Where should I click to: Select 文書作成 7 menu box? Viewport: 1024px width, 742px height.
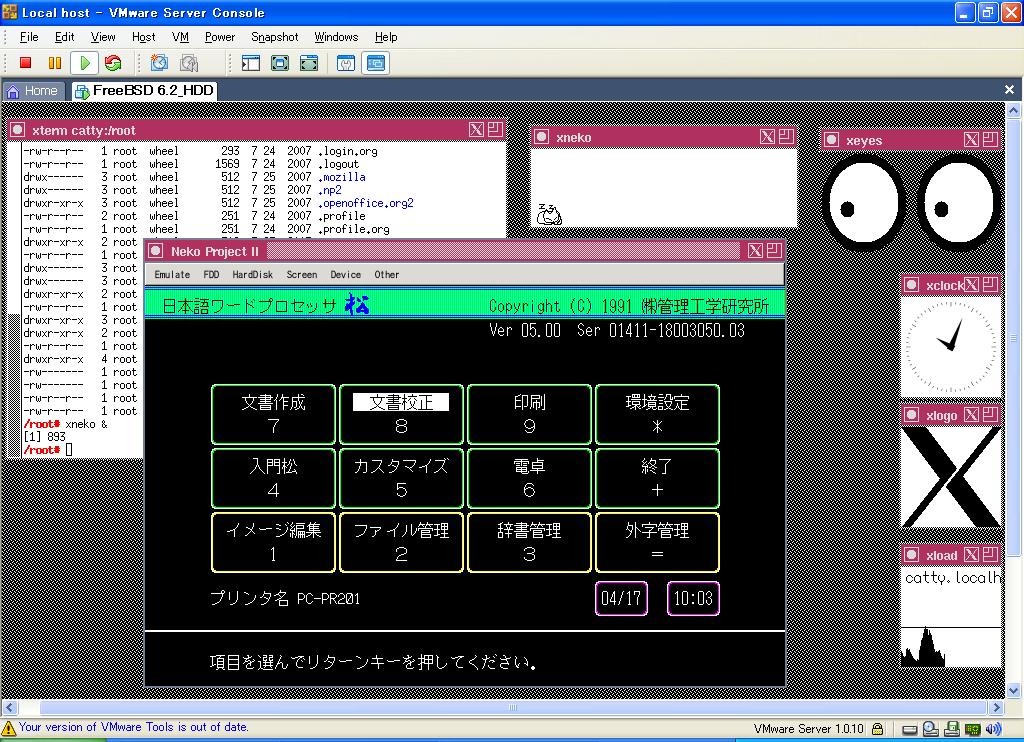(274, 414)
